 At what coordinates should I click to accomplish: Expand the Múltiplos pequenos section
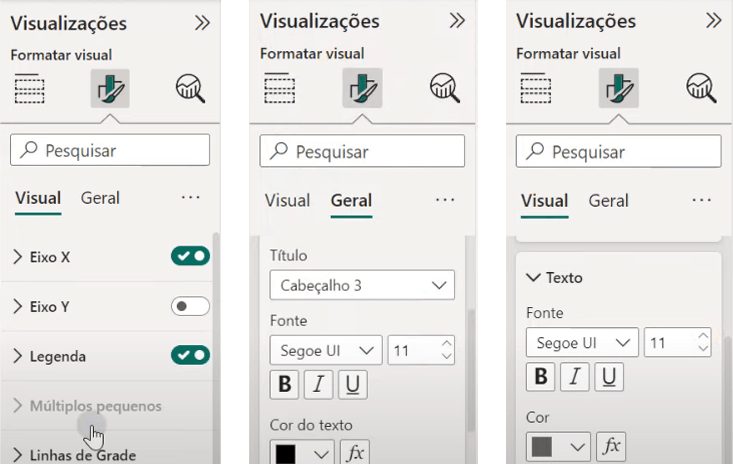(x=18, y=406)
